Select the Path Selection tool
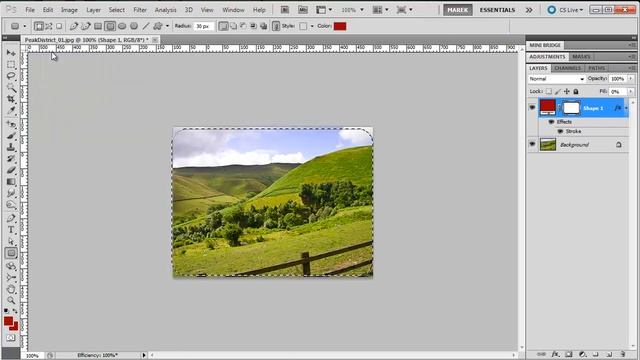 [x=11, y=241]
